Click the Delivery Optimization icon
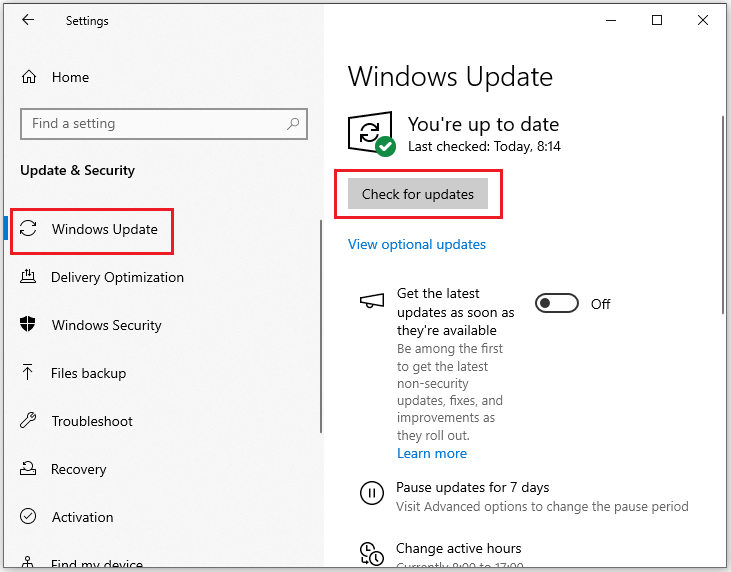 tap(29, 277)
